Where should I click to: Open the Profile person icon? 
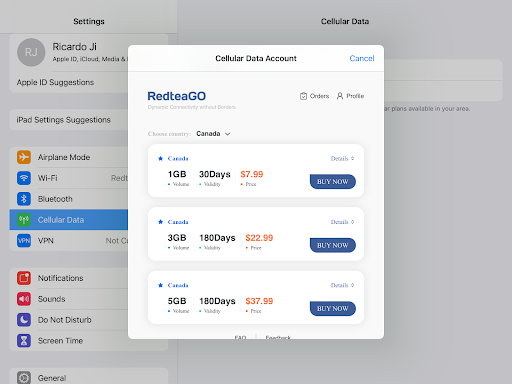(x=340, y=96)
